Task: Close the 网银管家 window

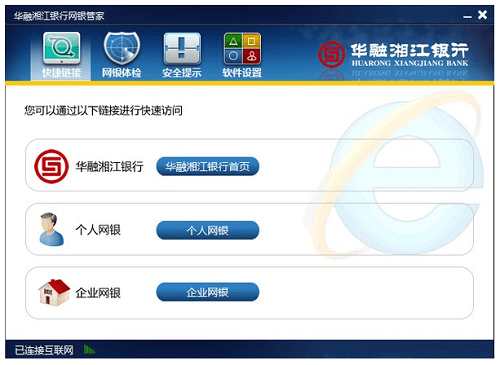Action: tap(482, 15)
